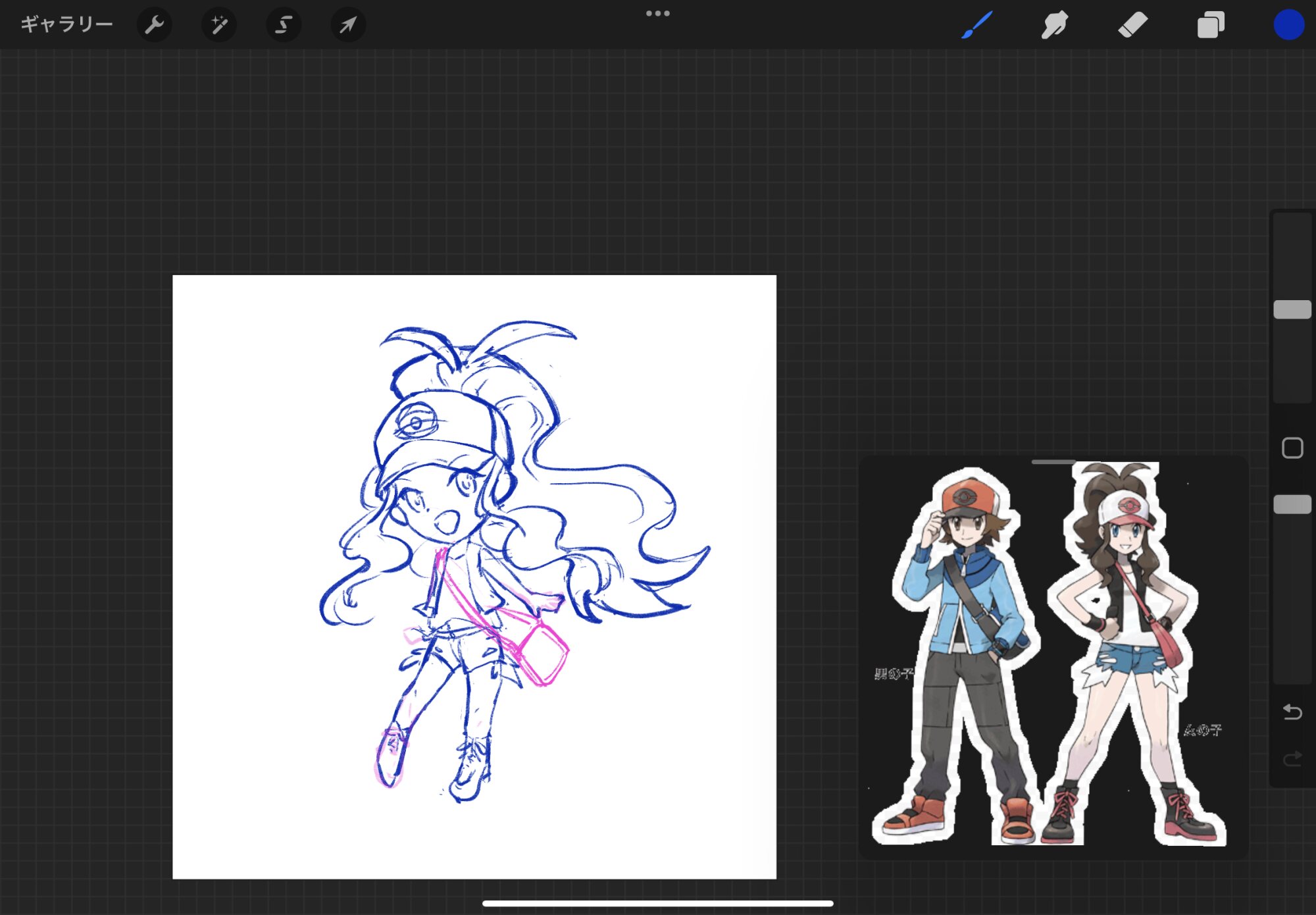Undo the last stroke with undo arrow
Image resolution: width=1316 pixels, height=915 pixels.
click(1292, 712)
